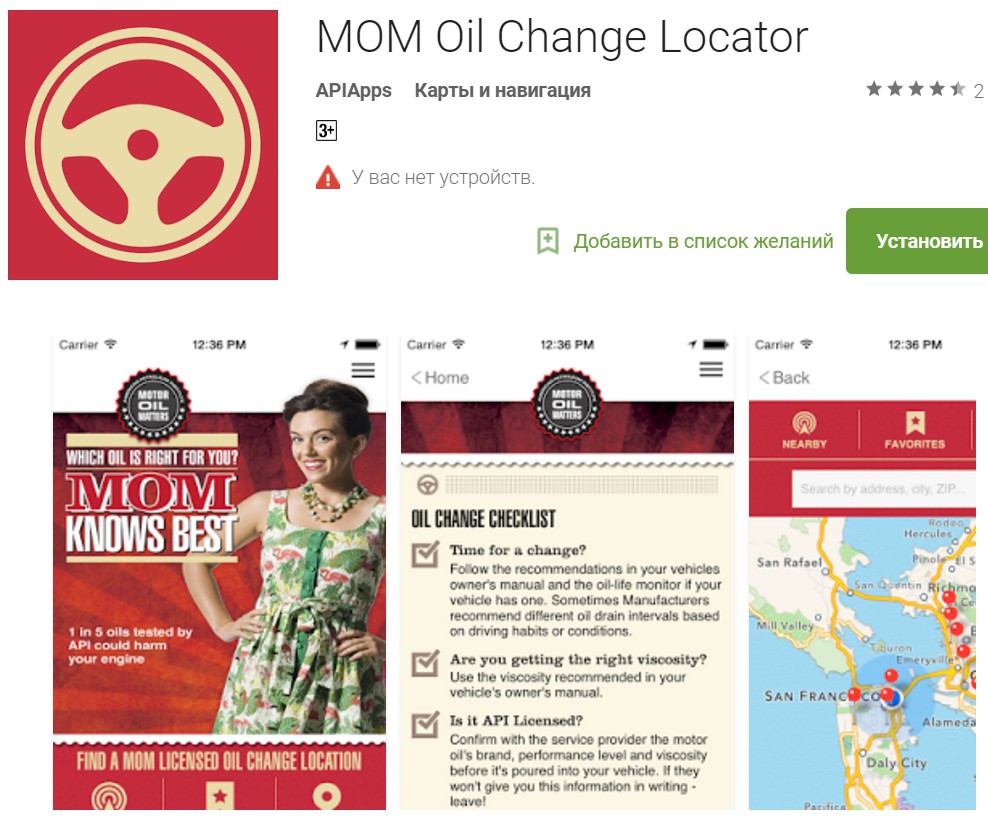Click the red warning triangle icon
Screen dimensions: 988x820
click(x=328, y=178)
